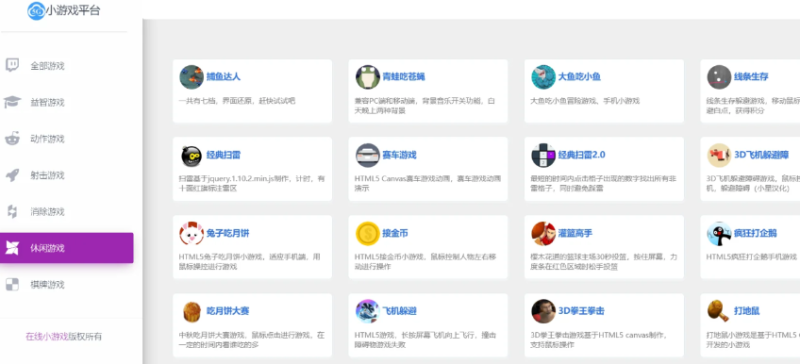Click the grid icon of 经典扫雷2.0
Image resolution: width=800 pixels, height=364 pixels.
pos(543,155)
